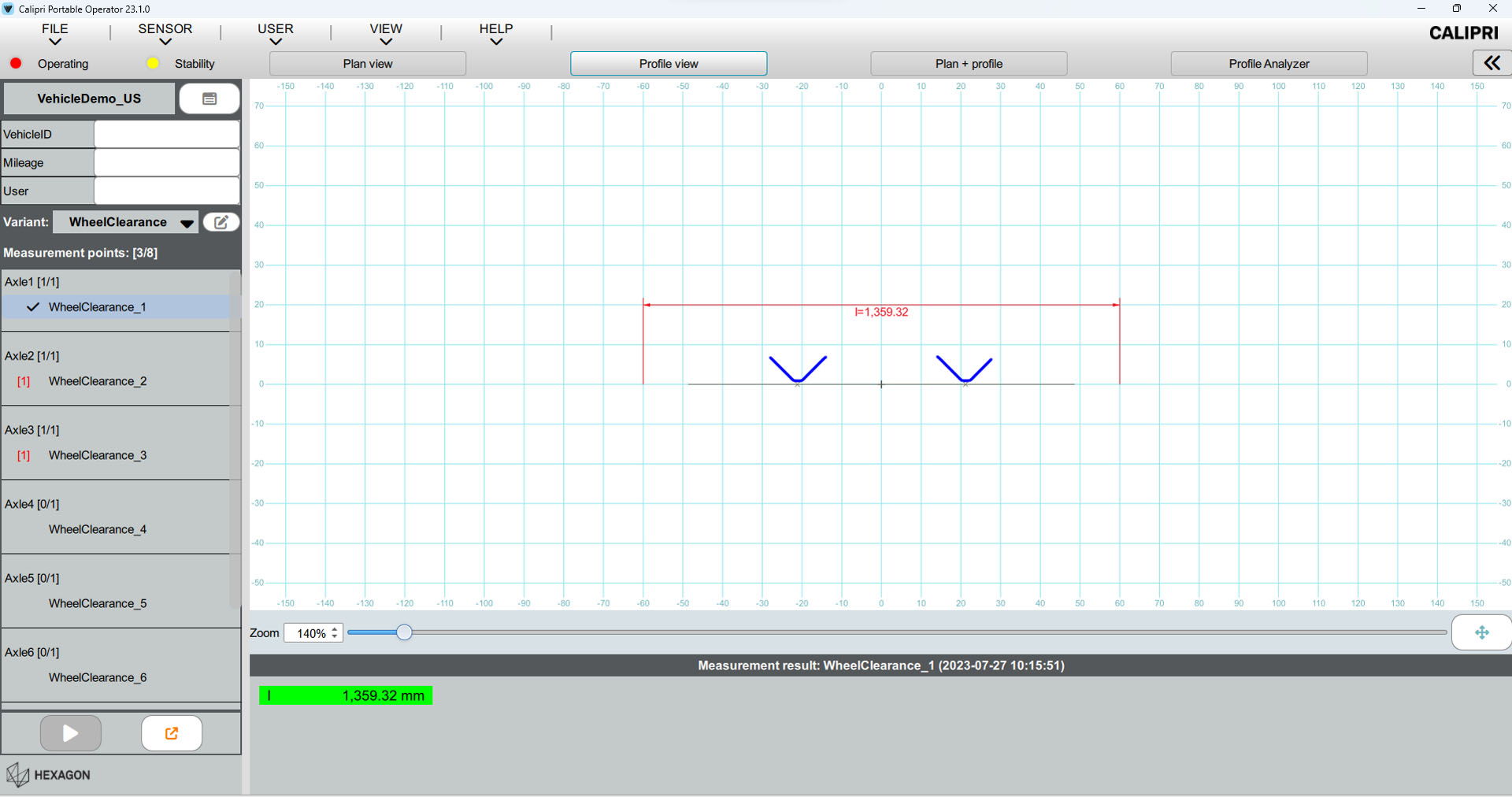Switch to Profile view
This screenshot has height=797, width=1512.
669,64
